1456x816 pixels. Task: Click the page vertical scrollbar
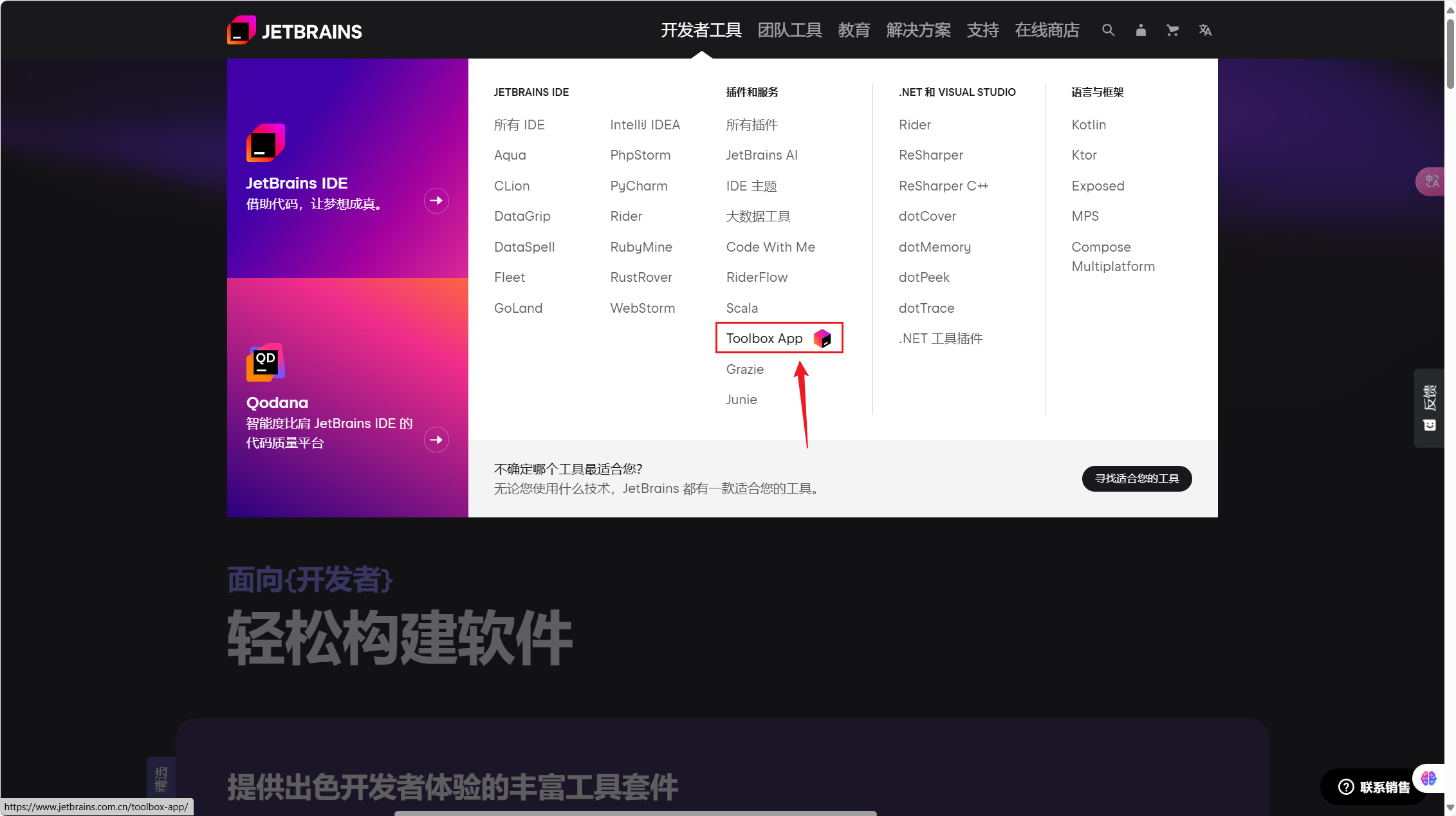[x=1450, y=55]
